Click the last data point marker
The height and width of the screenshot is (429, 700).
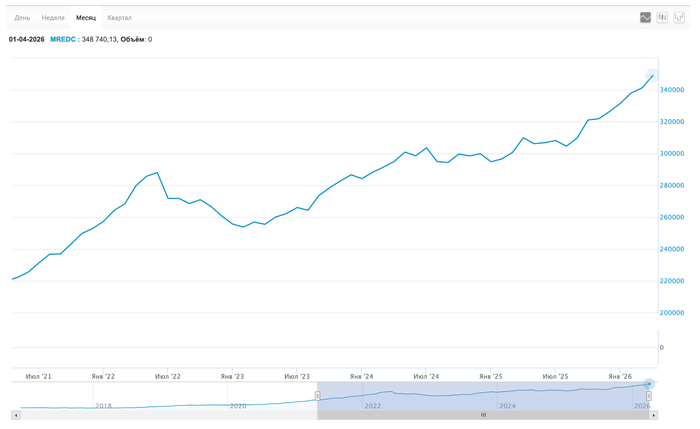pos(652,76)
